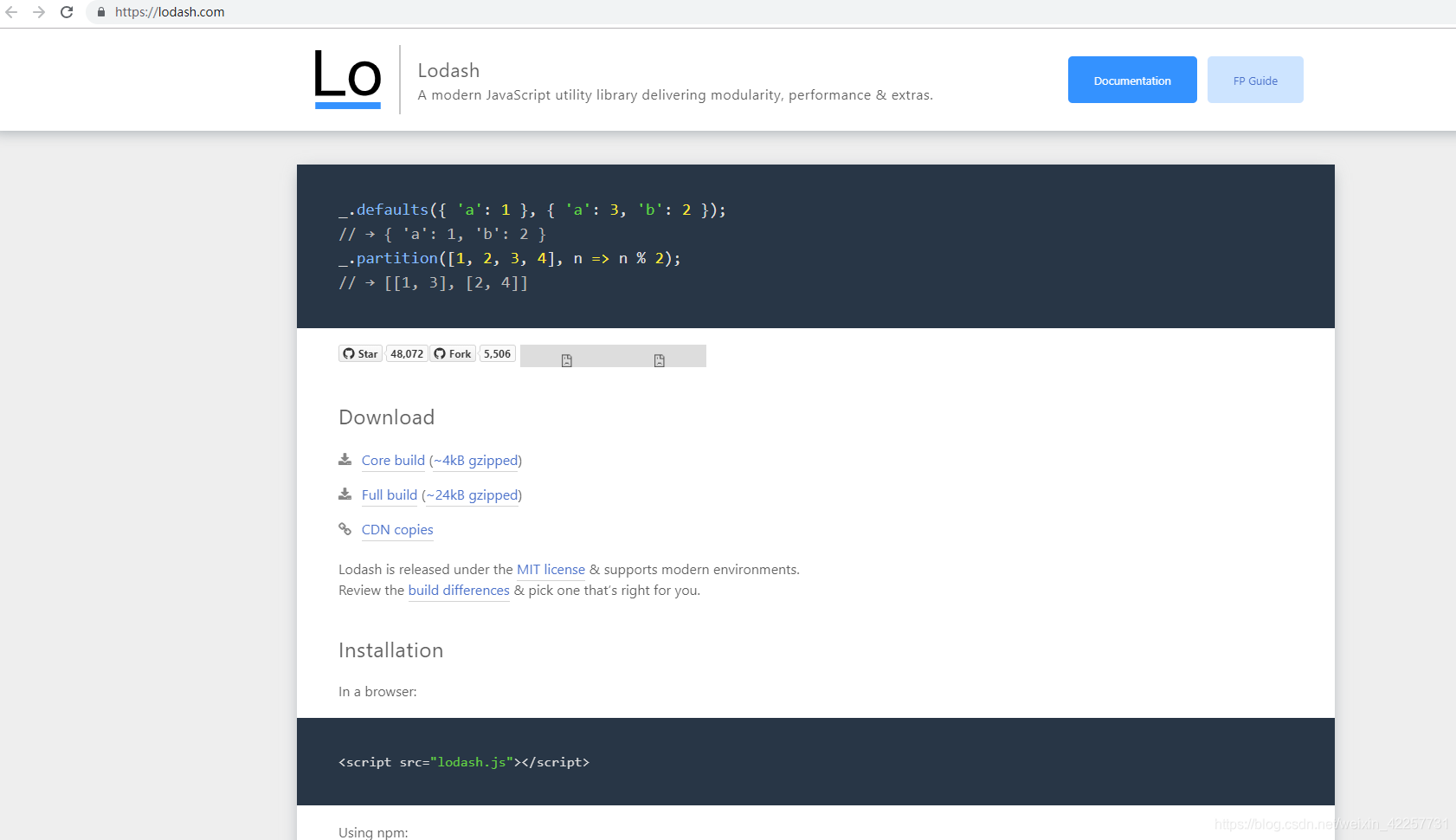View site info via the padlock icon
The height and width of the screenshot is (840, 1456).
tap(101, 12)
